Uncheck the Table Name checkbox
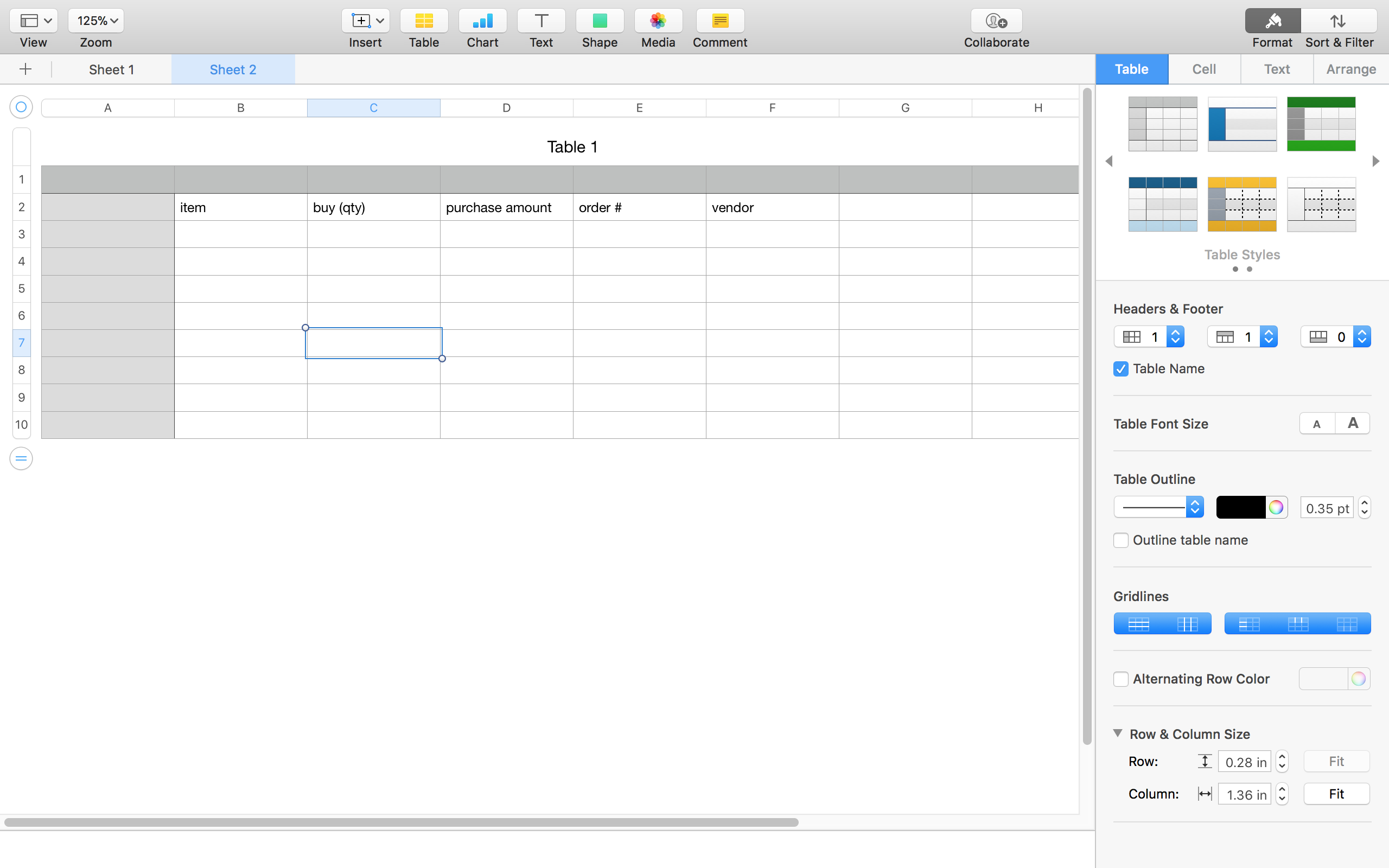Screen dimensions: 1389x868 [x=1120, y=368]
